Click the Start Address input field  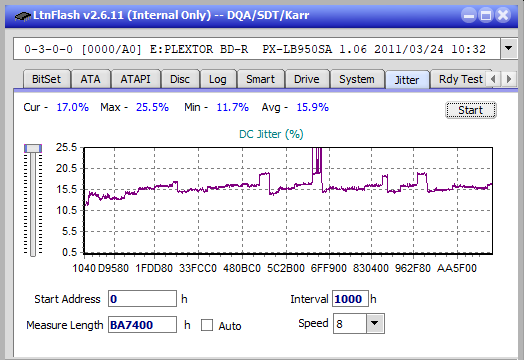[x=142, y=298]
